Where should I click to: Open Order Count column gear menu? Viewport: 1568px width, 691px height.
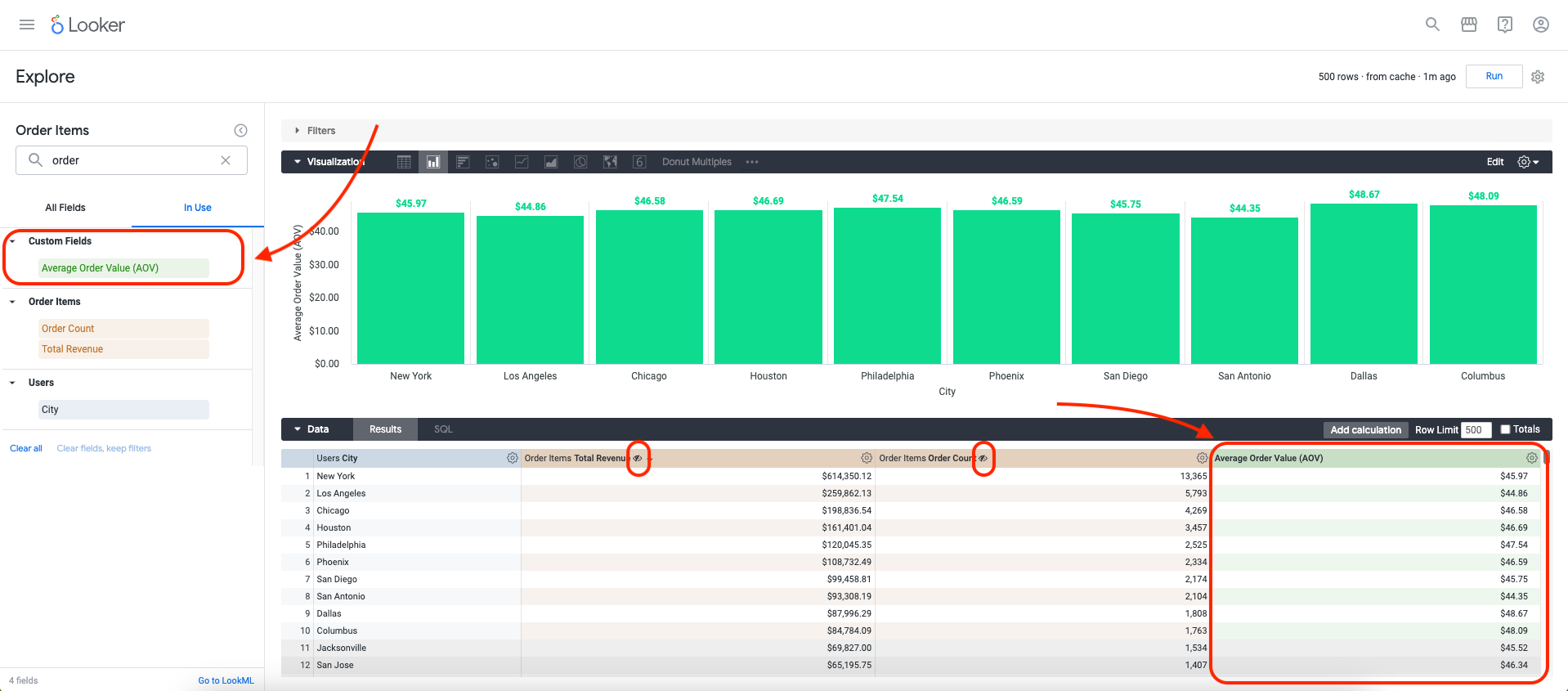1202,458
